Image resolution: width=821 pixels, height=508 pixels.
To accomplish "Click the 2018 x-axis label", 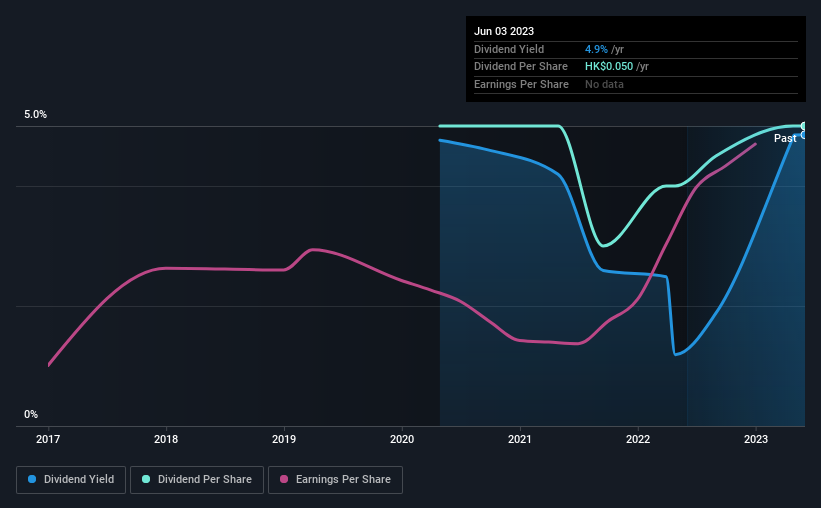I will (x=166, y=439).
